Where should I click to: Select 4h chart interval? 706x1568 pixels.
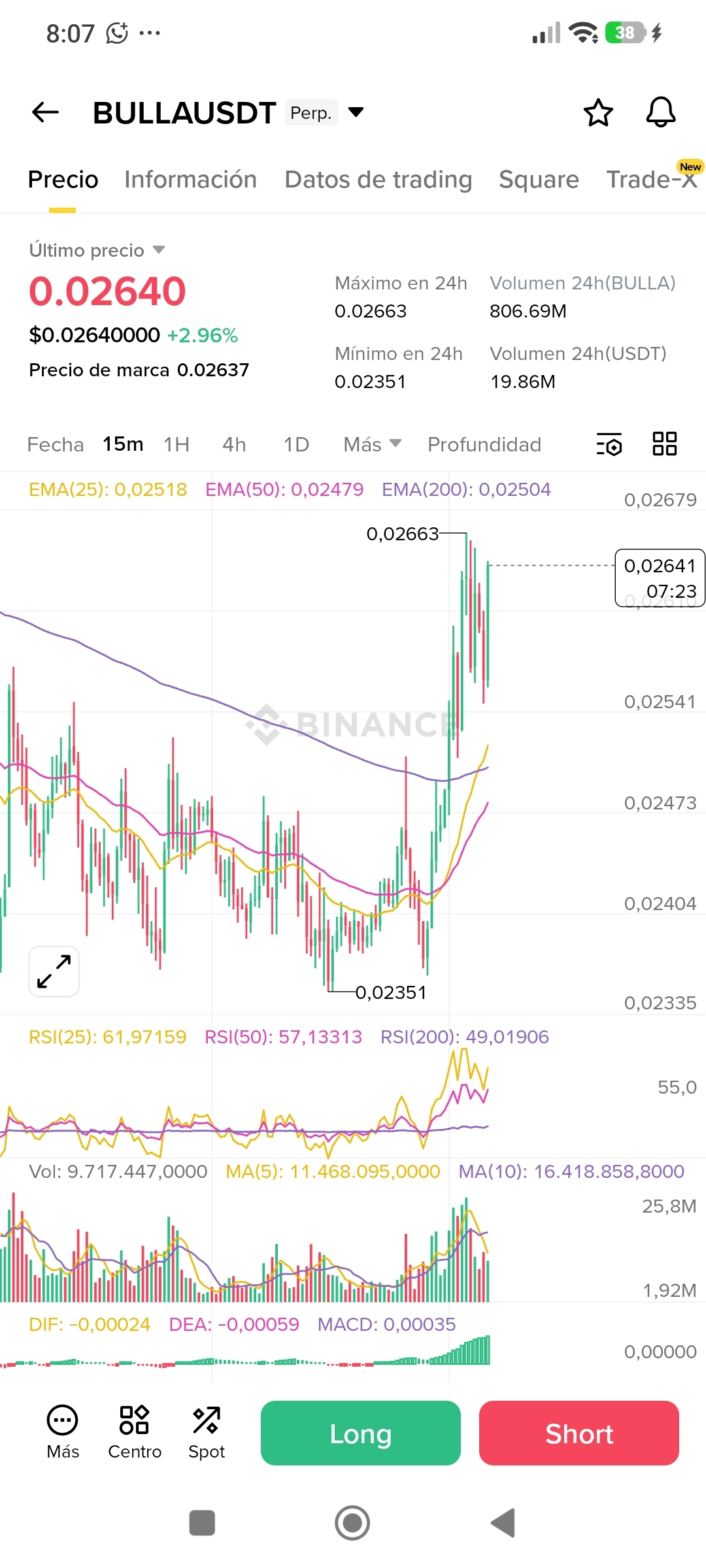click(x=234, y=444)
